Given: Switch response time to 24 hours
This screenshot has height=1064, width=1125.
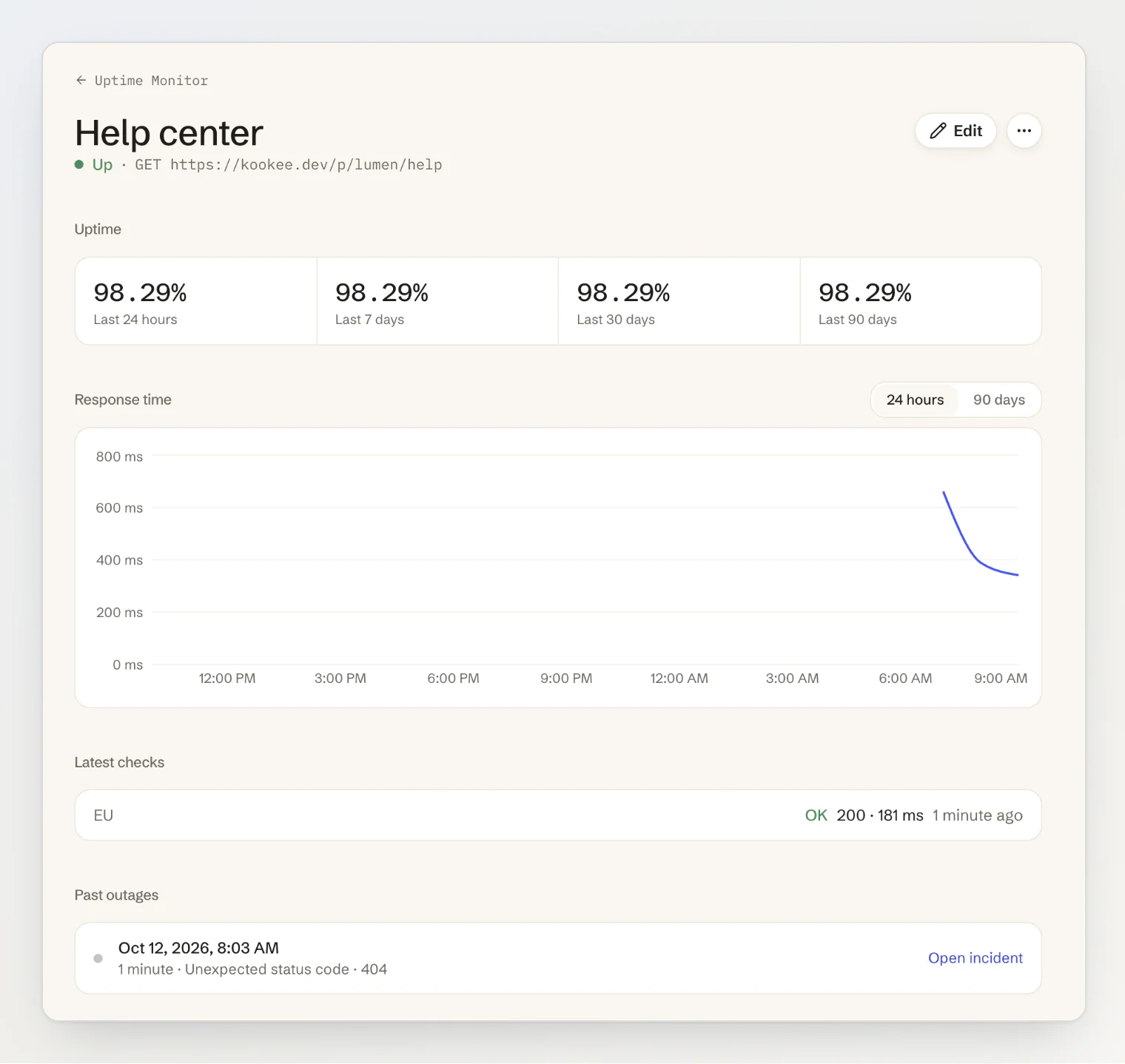Looking at the screenshot, I should tap(915, 400).
